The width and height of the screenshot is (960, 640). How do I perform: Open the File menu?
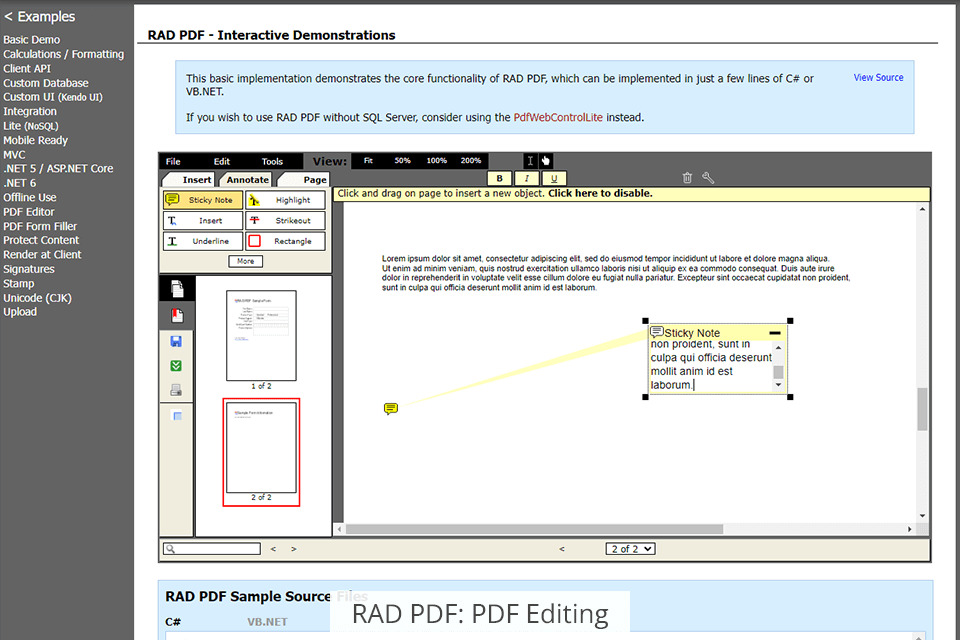point(173,161)
